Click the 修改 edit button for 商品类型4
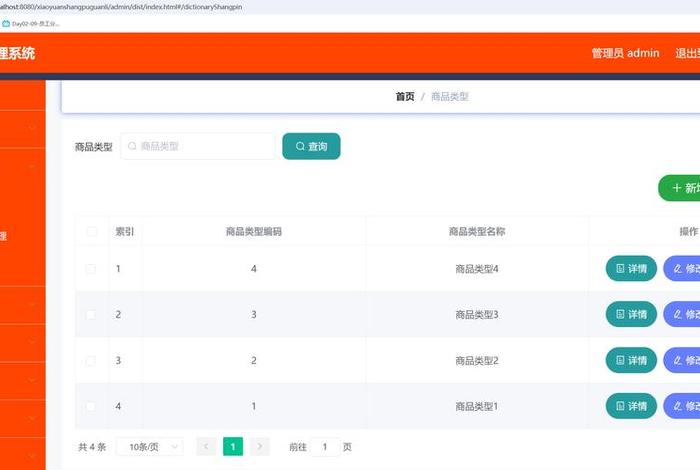 [682, 268]
